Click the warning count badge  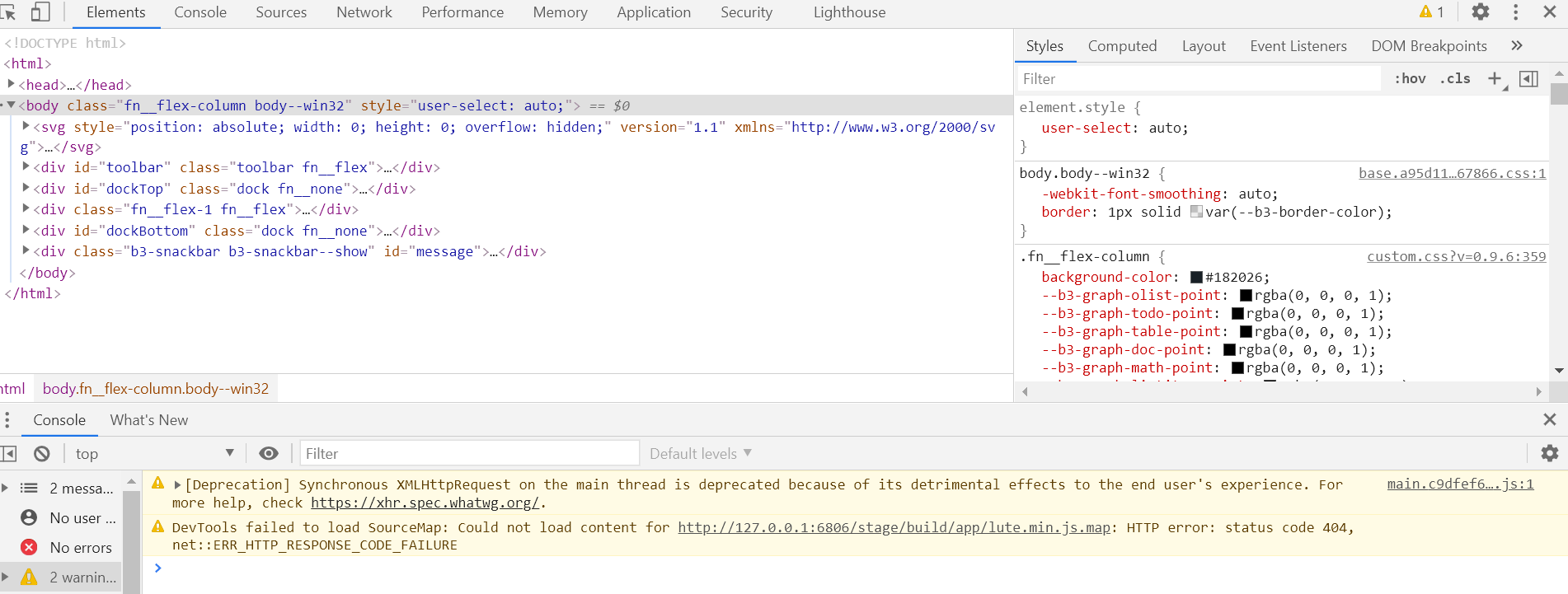[1431, 12]
